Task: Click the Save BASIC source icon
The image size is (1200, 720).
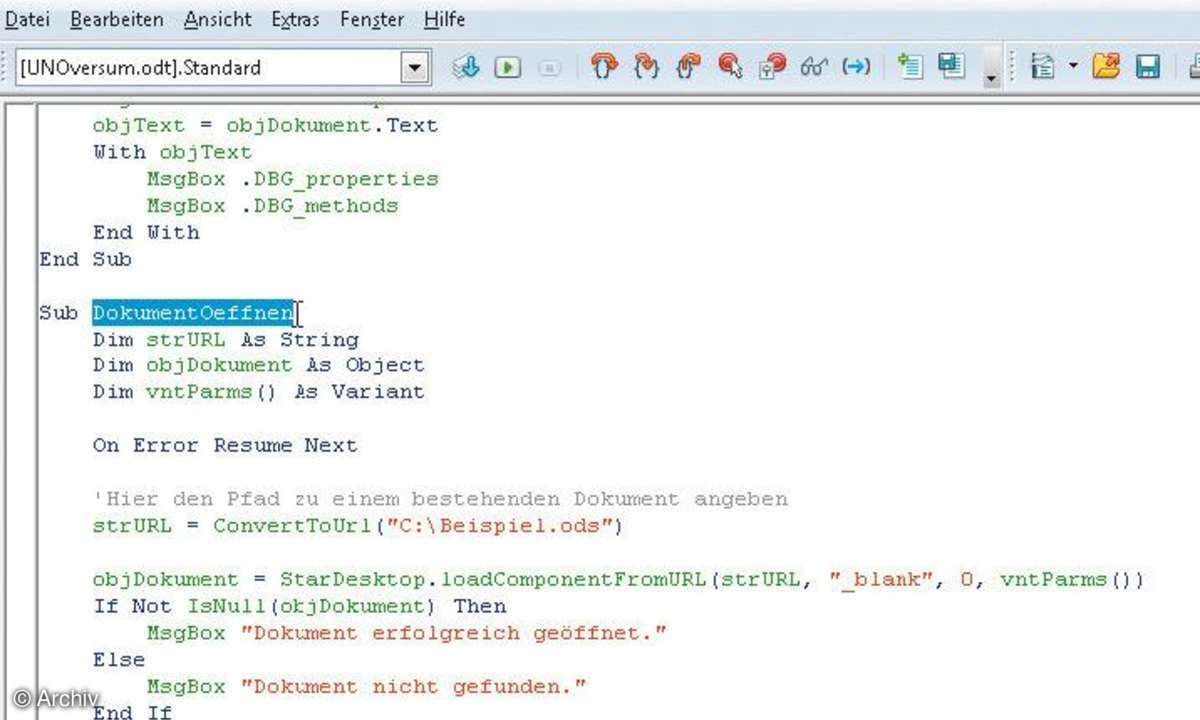Action: click(x=951, y=67)
